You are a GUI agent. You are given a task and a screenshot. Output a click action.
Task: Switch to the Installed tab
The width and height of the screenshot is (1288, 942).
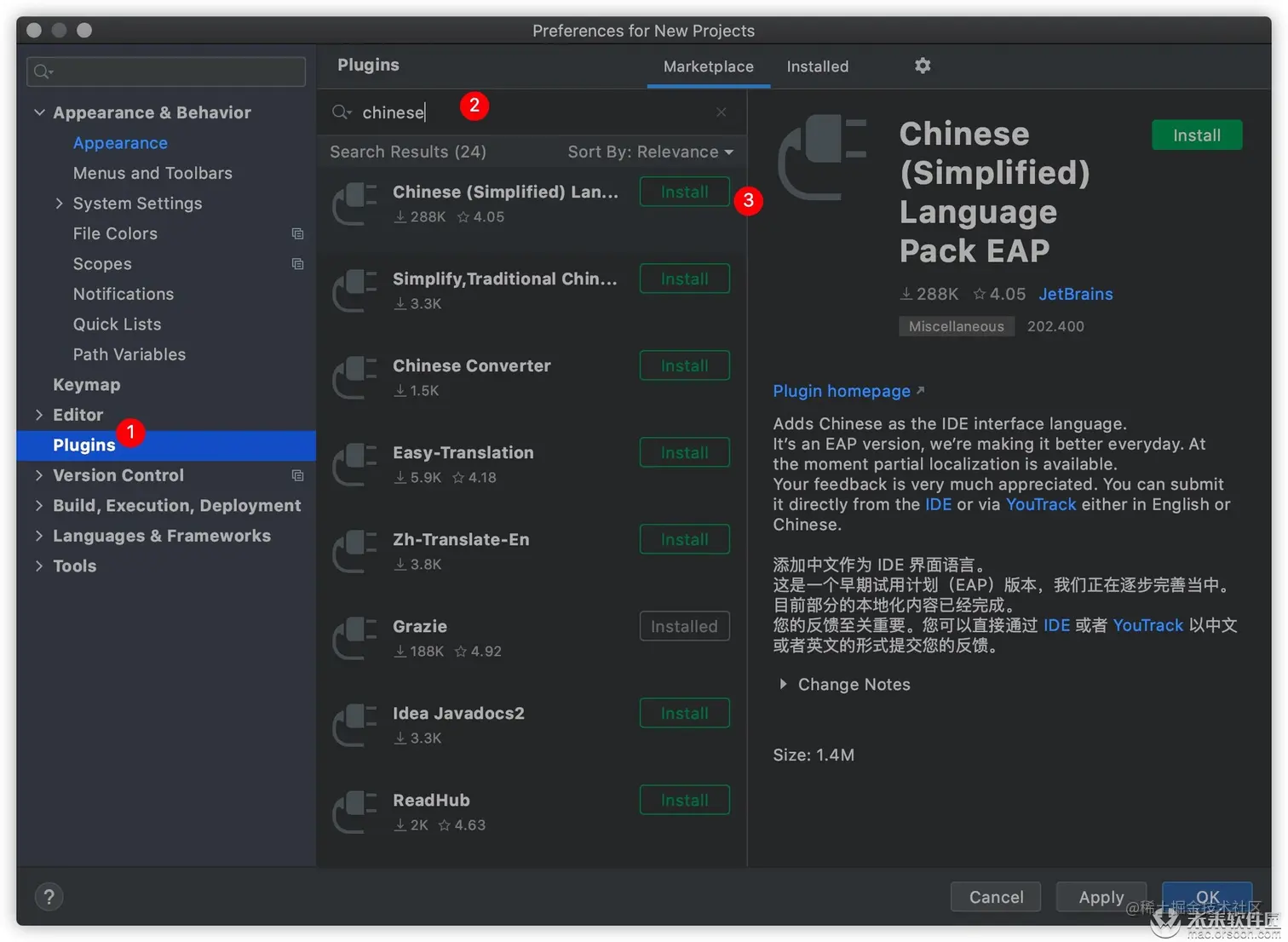pyautogui.click(x=818, y=66)
